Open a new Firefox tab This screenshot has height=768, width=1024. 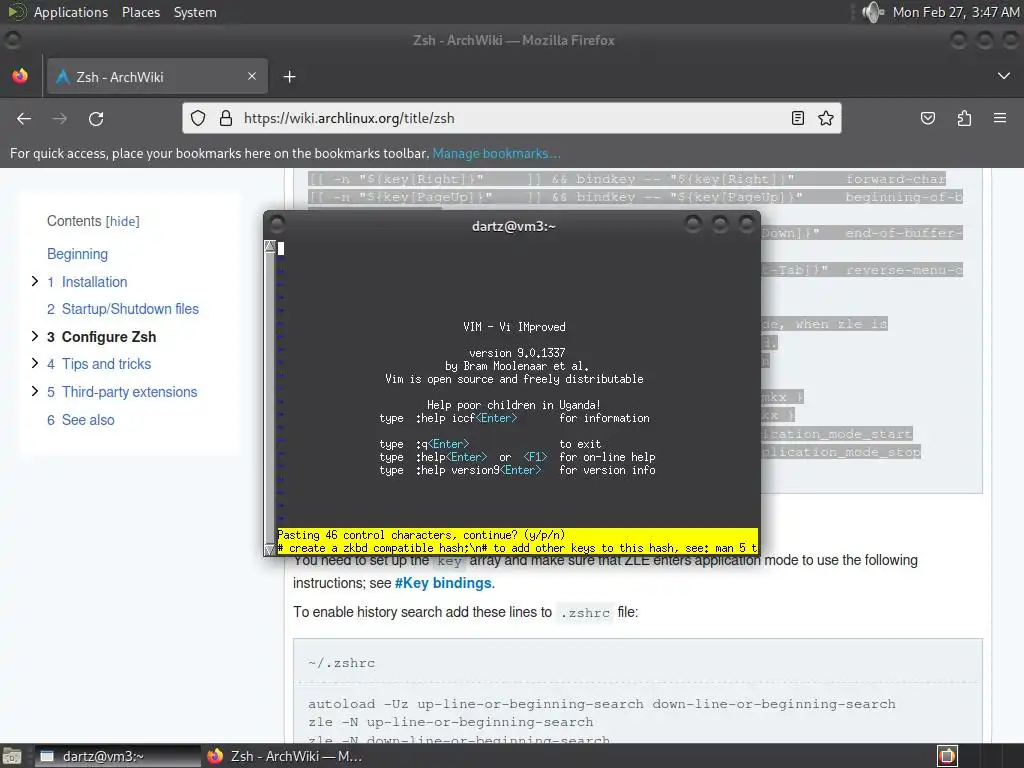pyautogui.click(x=289, y=77)
